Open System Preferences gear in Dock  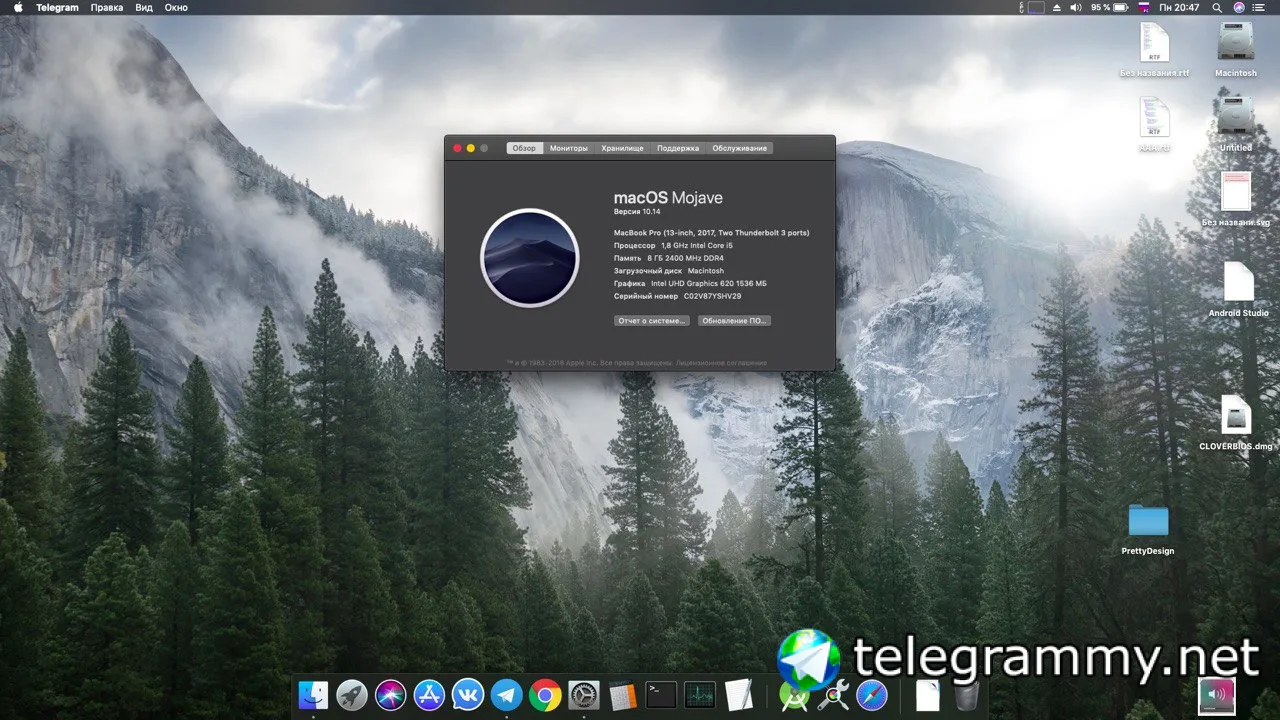click(x=584, y=695)
